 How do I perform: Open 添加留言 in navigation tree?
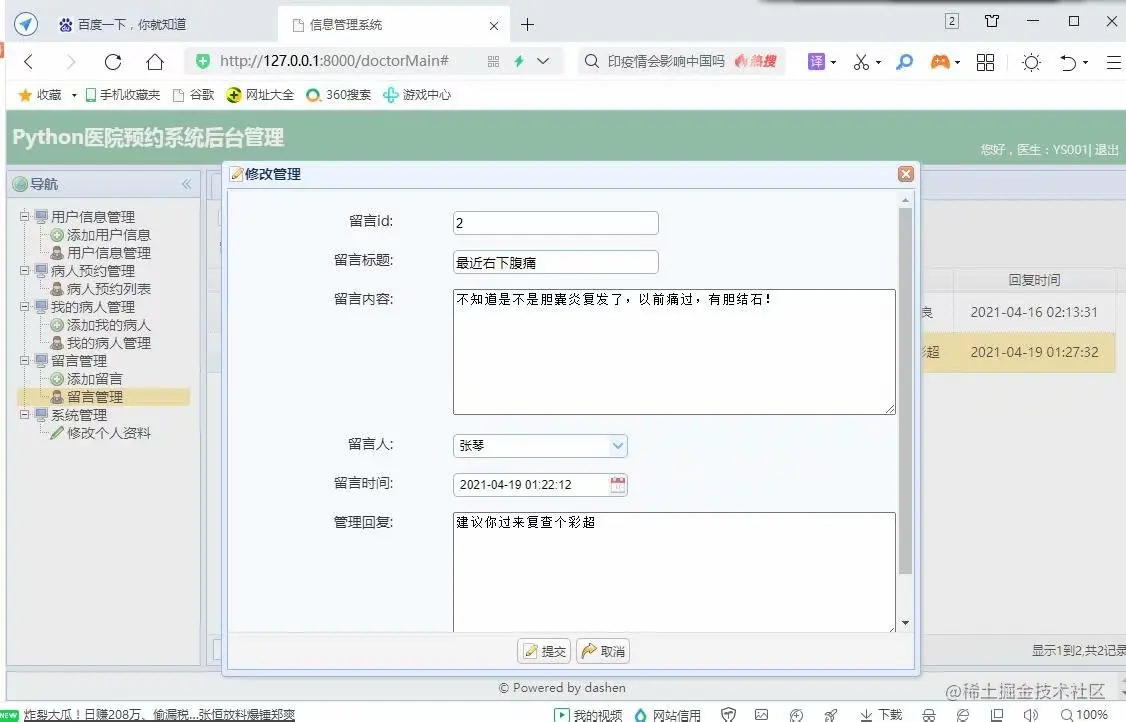pos(95,379)
